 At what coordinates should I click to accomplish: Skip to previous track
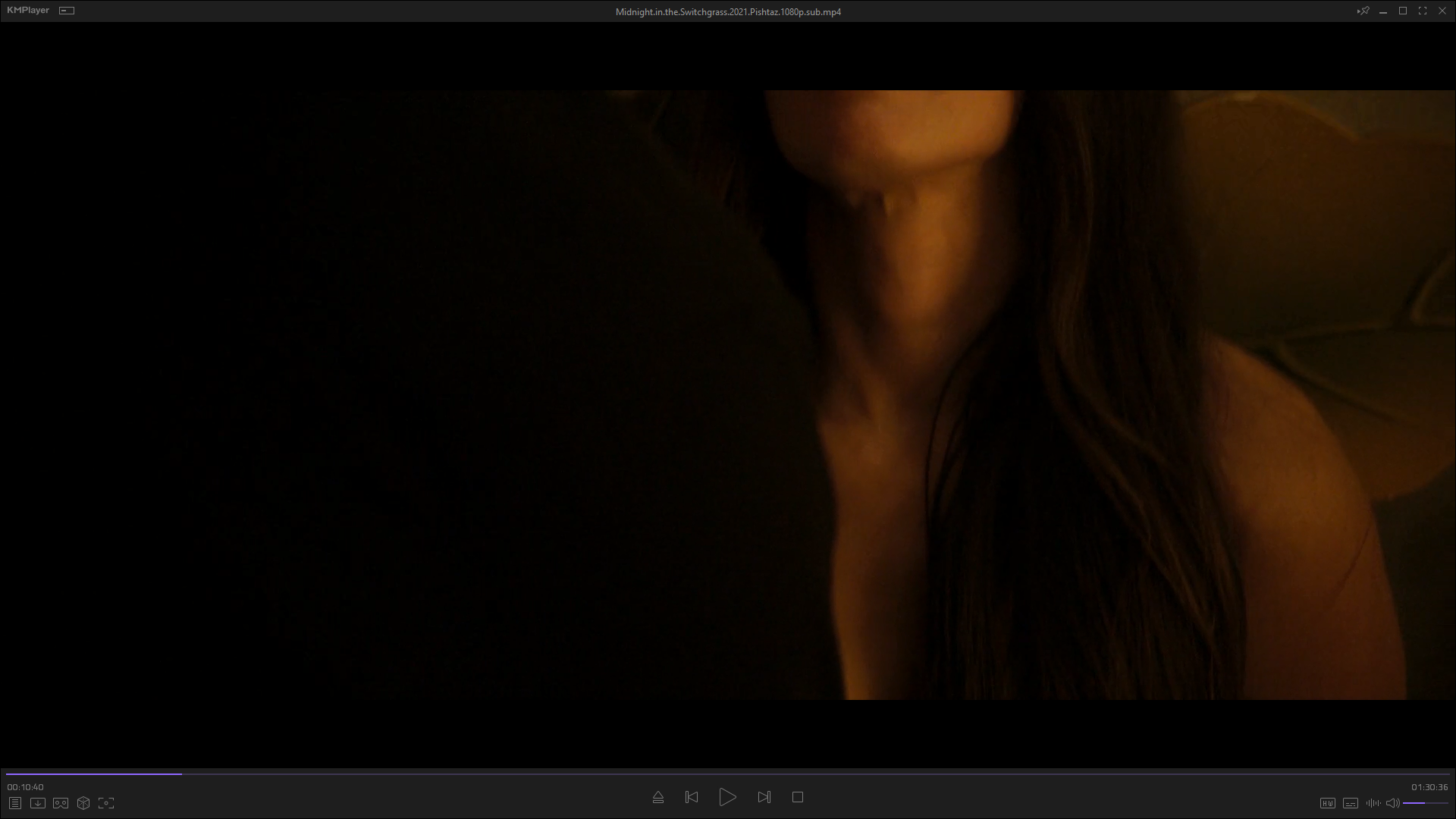[x=692, y=797]
